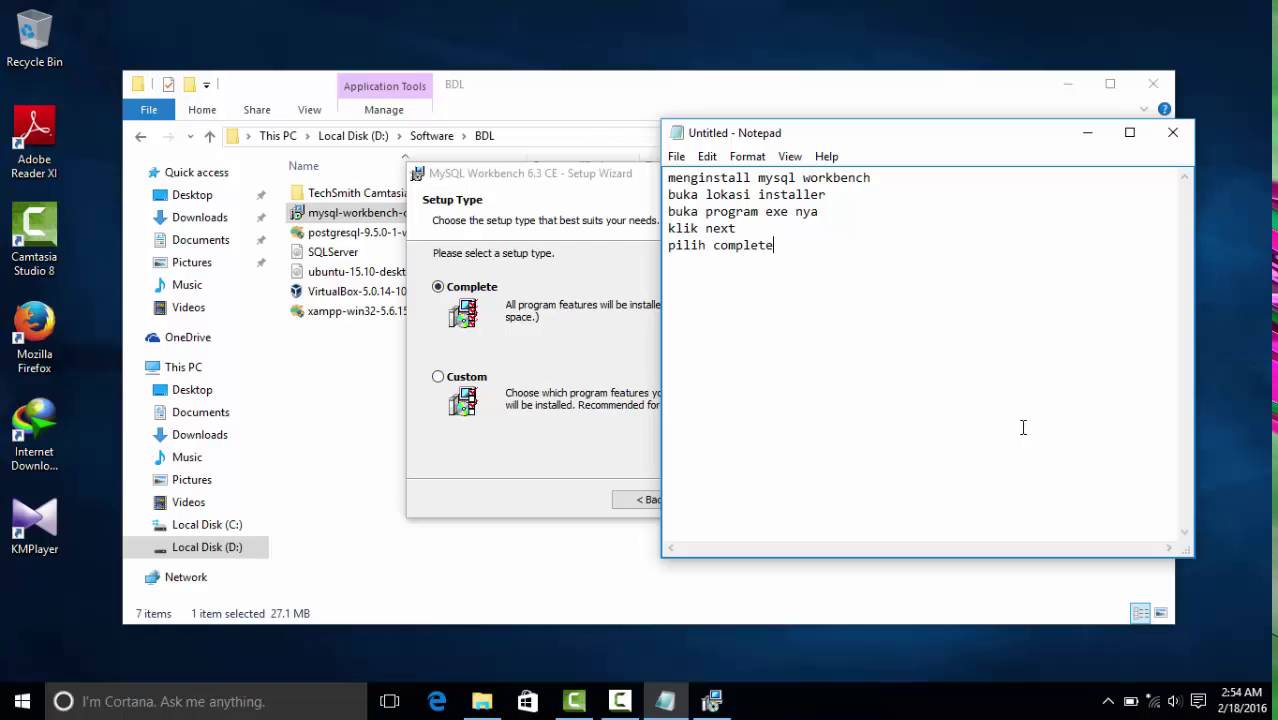Image resolution: width=1278 pixels, height=720 pixels.
Task: Select postgresql-9.5.0 installer file
Action: click(348, 232)
